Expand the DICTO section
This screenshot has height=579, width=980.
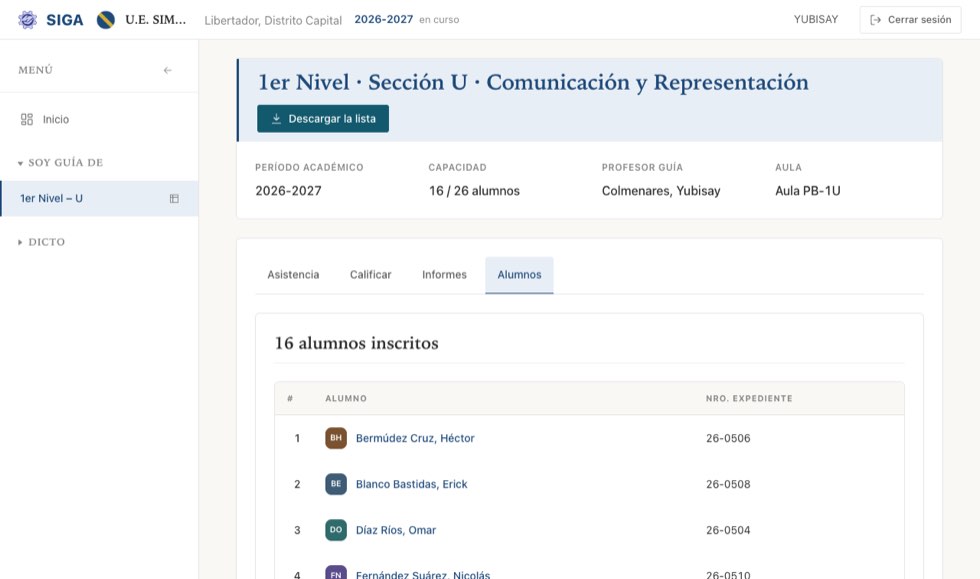41,242
